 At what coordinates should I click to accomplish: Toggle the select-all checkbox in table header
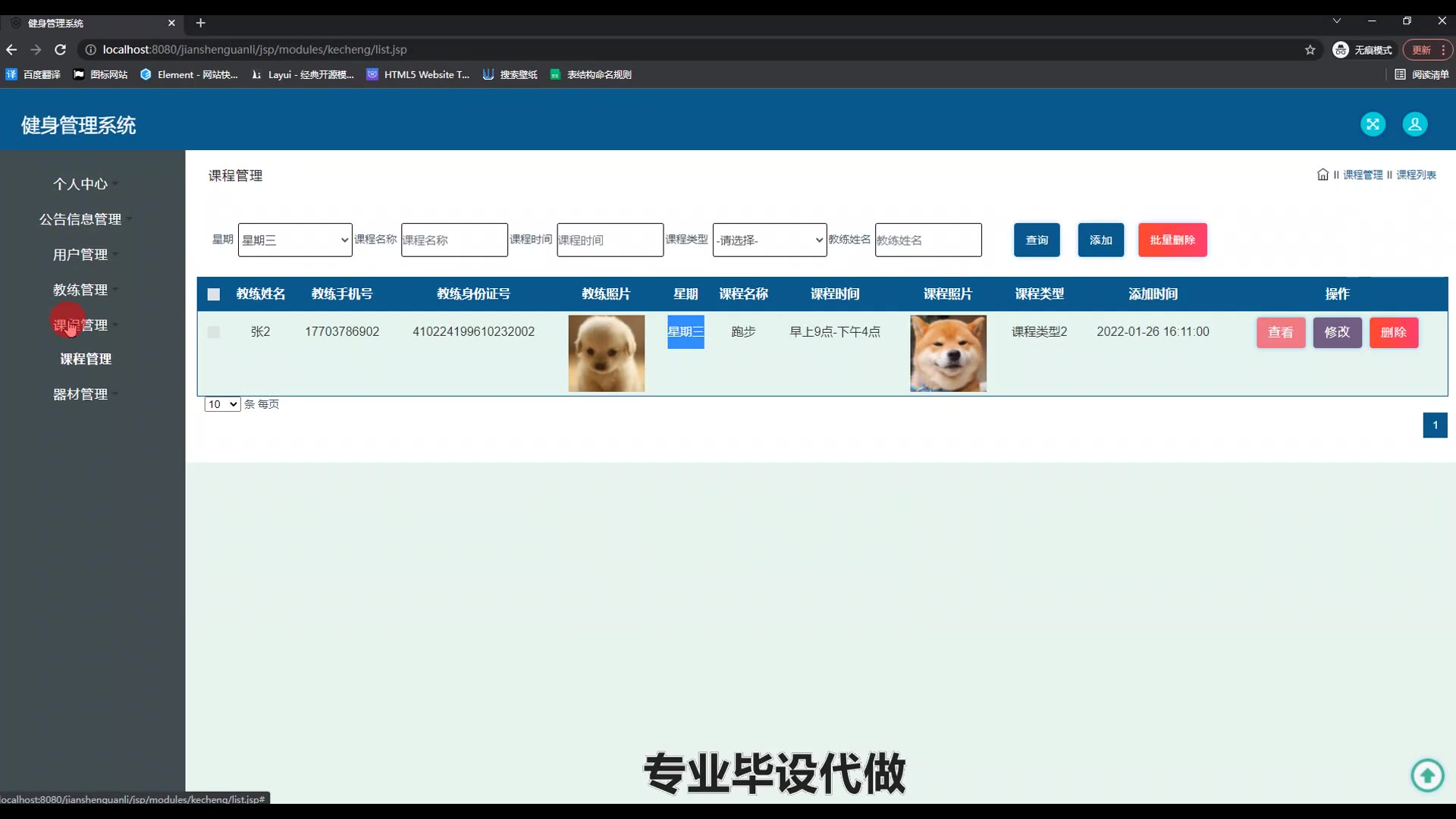[214, 294]
